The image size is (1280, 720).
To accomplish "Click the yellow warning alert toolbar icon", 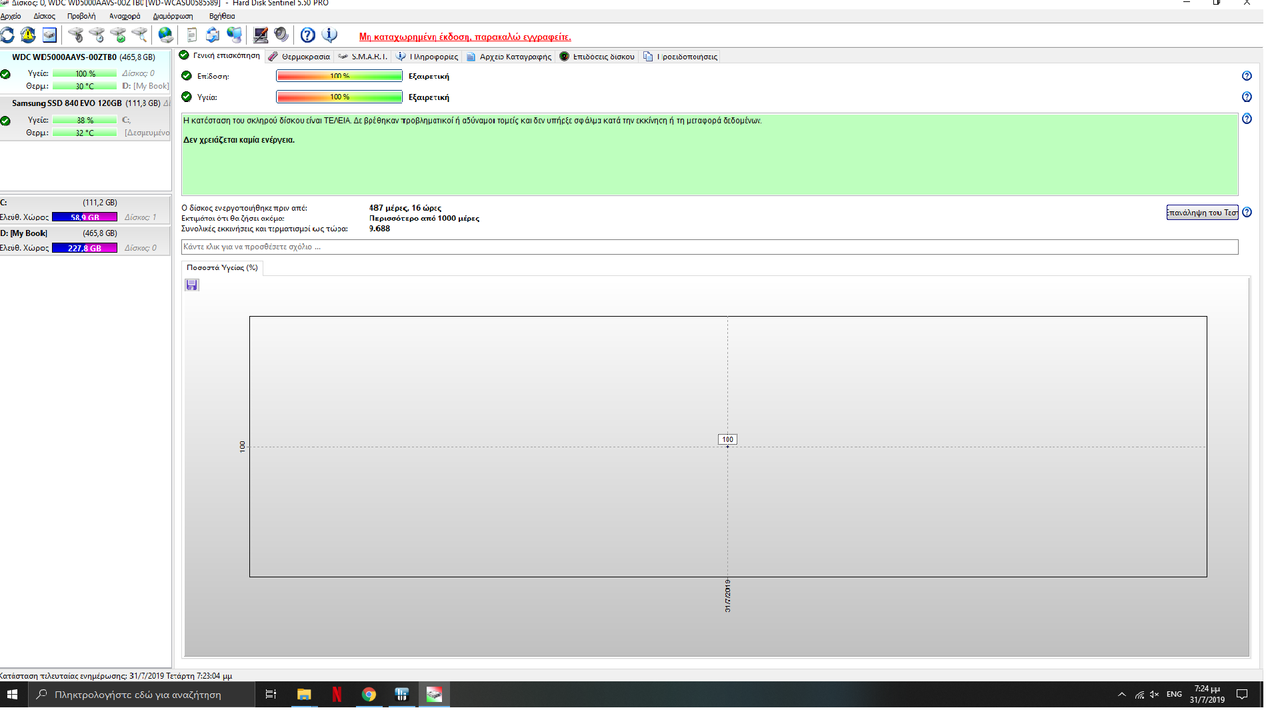I will [27, 35].
